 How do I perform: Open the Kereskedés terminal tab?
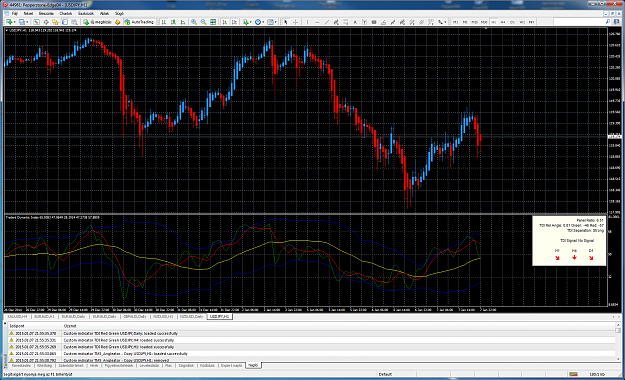click(21, 365)
